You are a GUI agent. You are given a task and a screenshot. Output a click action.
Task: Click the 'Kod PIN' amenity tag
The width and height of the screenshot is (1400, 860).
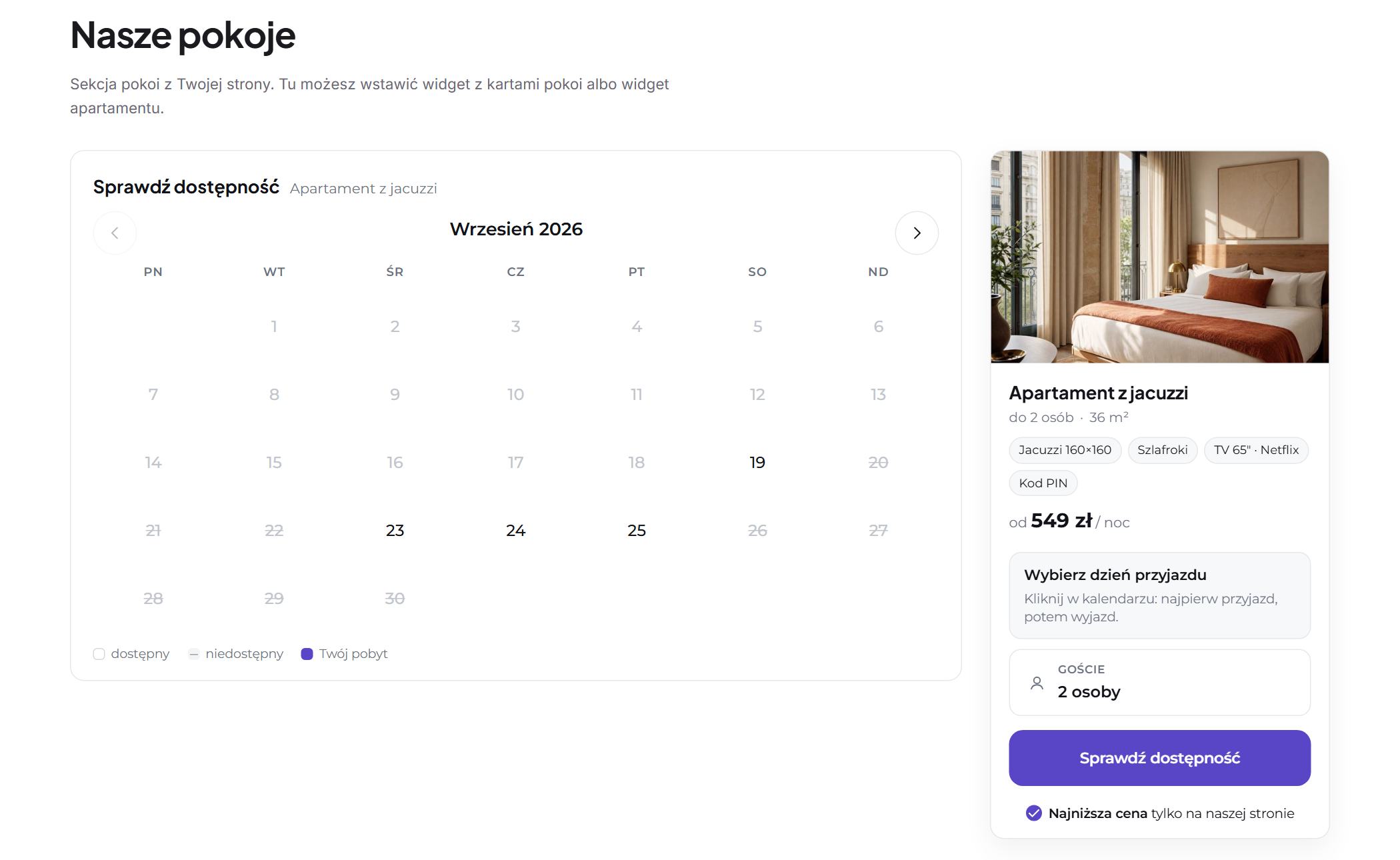click(x=1043, y=483)
